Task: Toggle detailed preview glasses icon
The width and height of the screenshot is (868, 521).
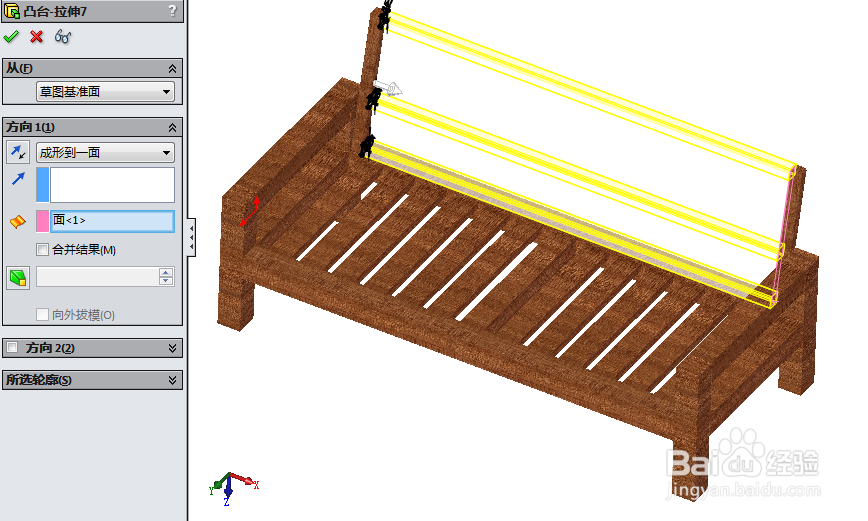Action: (63, 37)
